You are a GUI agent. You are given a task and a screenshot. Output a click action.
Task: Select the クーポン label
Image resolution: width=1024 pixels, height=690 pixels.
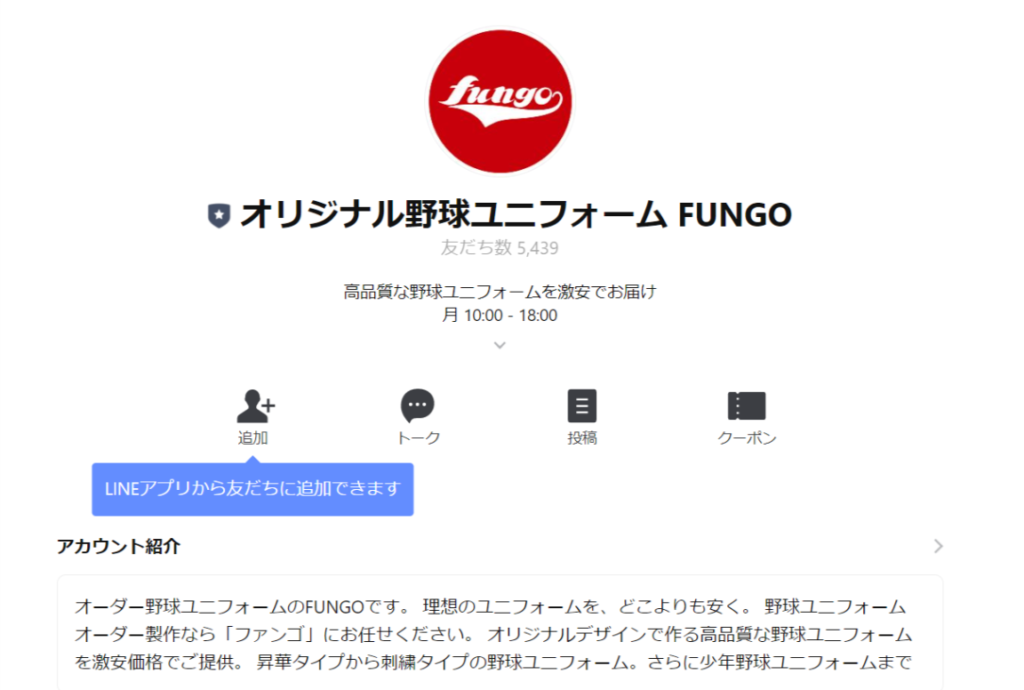click(746, 438)
